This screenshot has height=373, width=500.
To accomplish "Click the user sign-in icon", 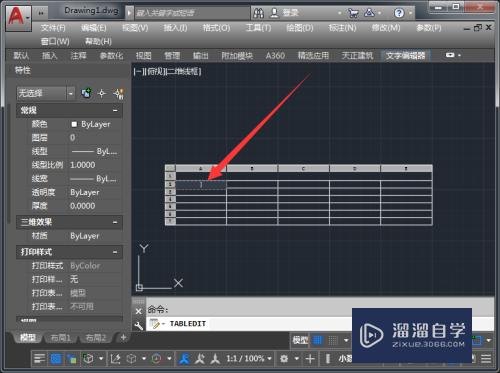I will (274, 13).
